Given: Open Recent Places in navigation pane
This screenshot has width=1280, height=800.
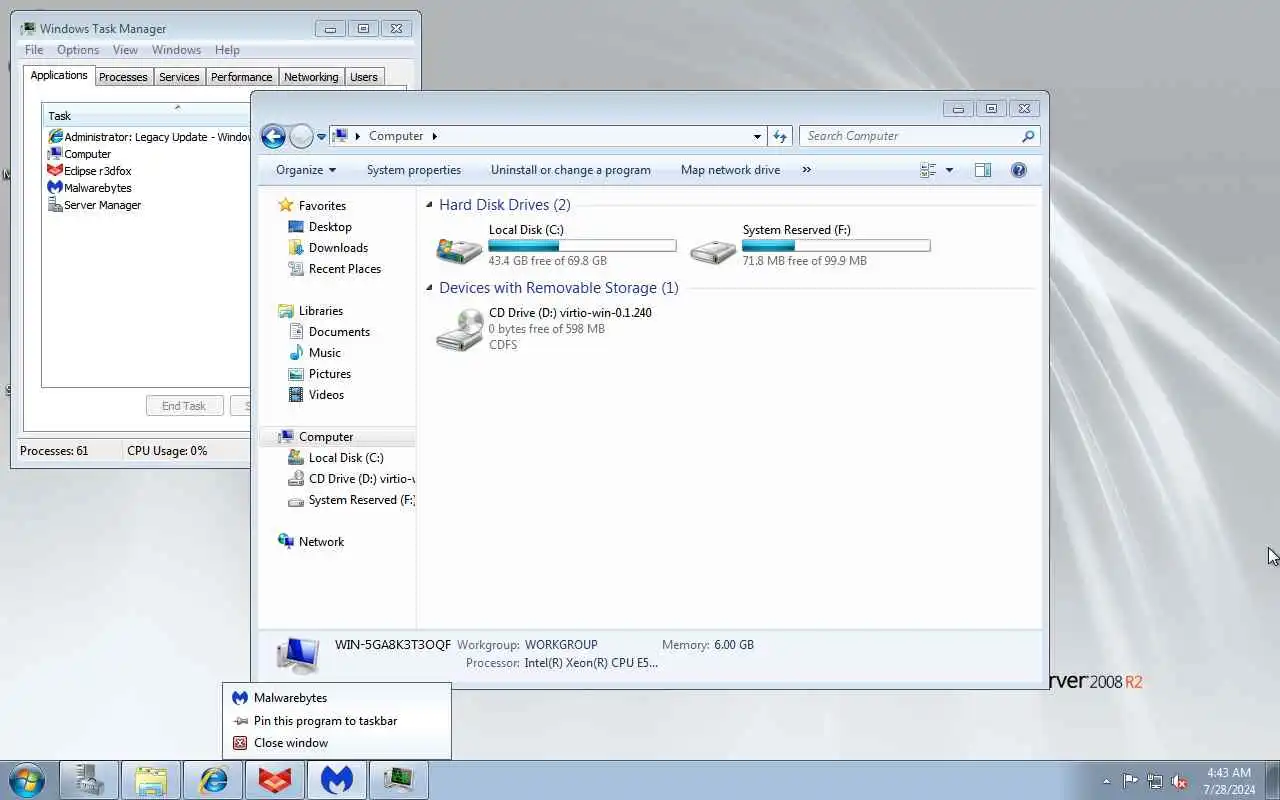Looking at the screenshot, I should (345, 269).
